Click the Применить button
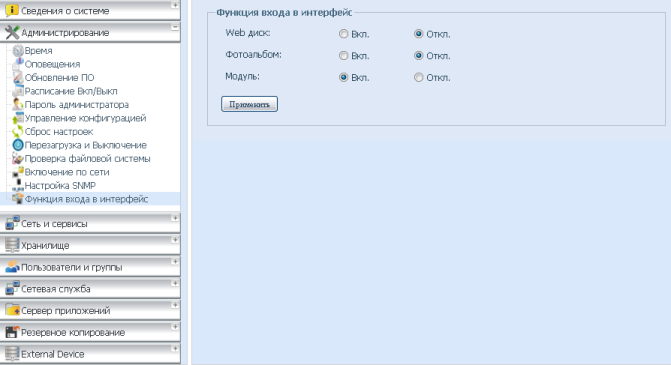 click(249, 104)
